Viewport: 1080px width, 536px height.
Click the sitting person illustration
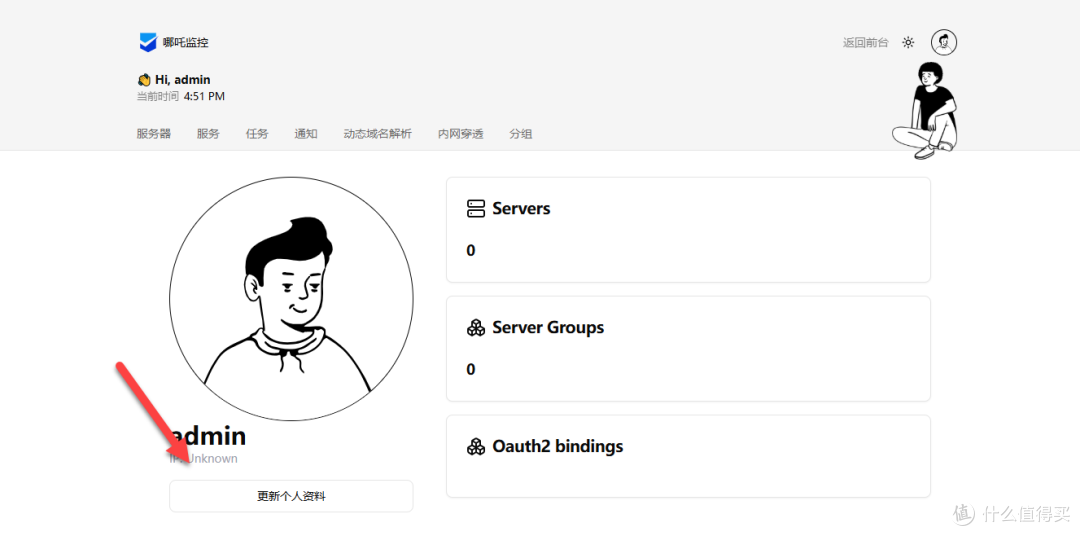pos(925,110)
